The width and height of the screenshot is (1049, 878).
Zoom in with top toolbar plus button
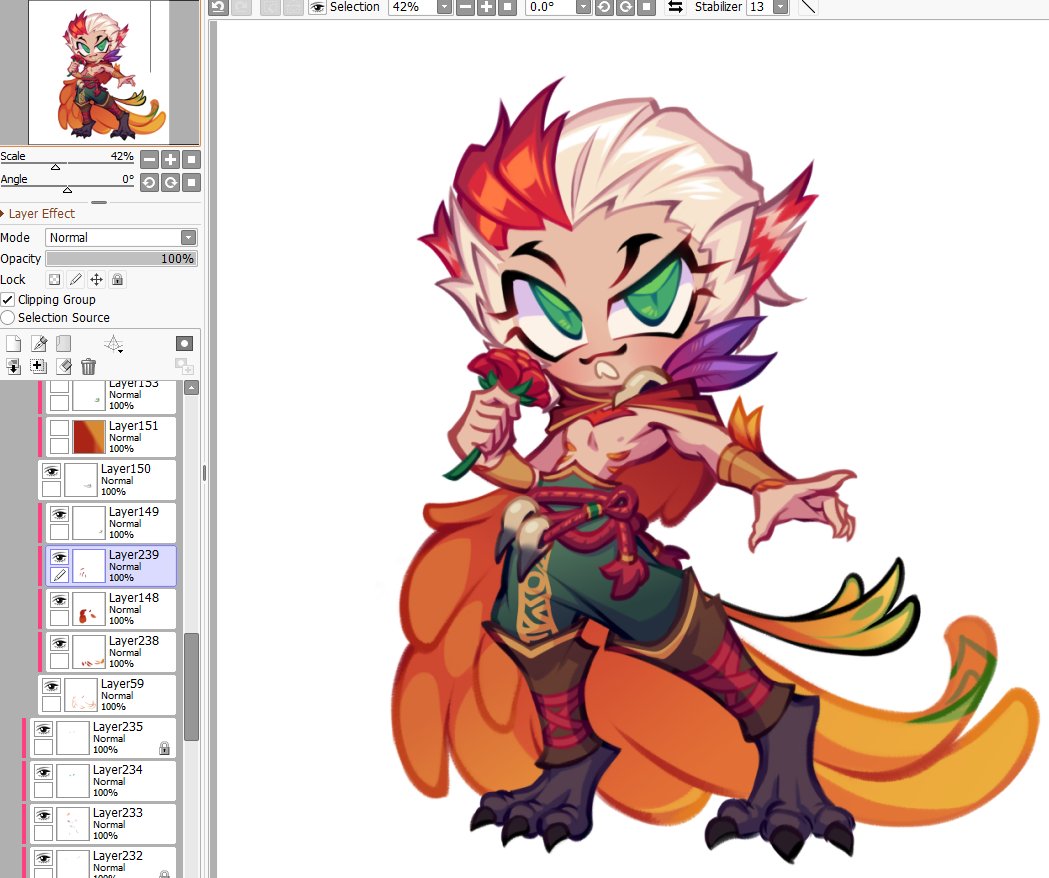pos(486,7)
